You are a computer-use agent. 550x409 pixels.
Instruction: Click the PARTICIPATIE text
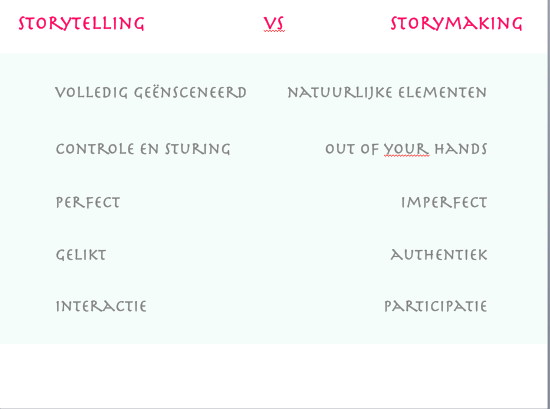436,306
